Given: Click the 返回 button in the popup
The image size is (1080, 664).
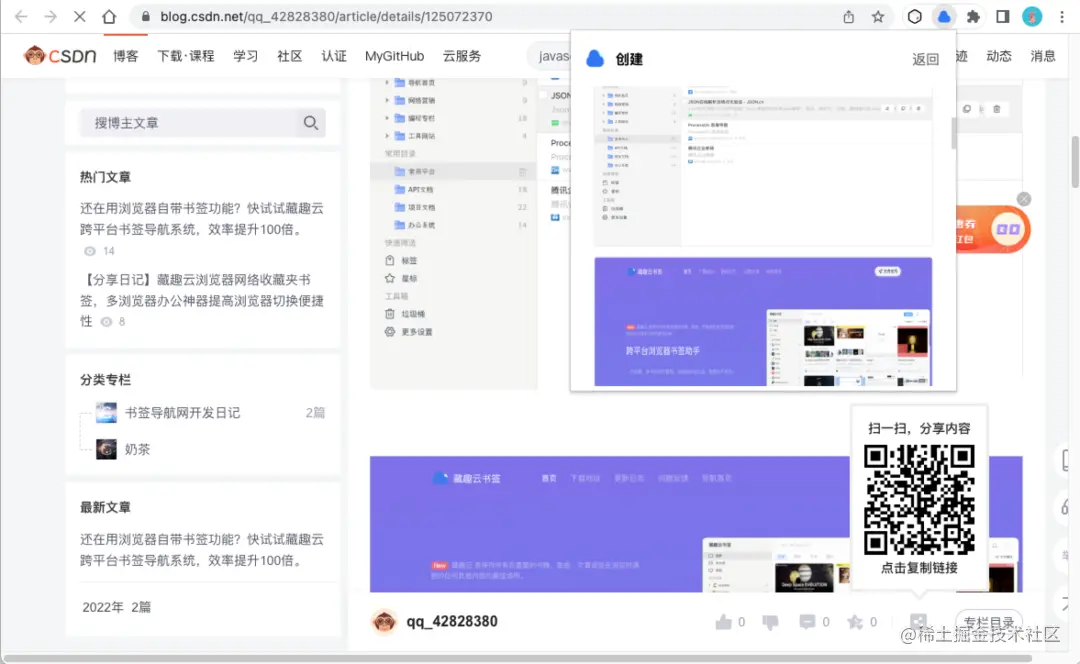Looking at the screenshot, I should pyautogui.click(x=924, y=59).
